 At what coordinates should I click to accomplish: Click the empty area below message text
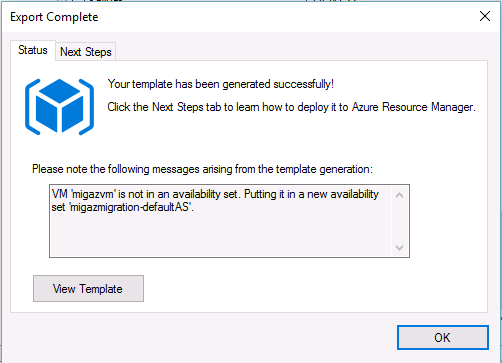[220, 235]
